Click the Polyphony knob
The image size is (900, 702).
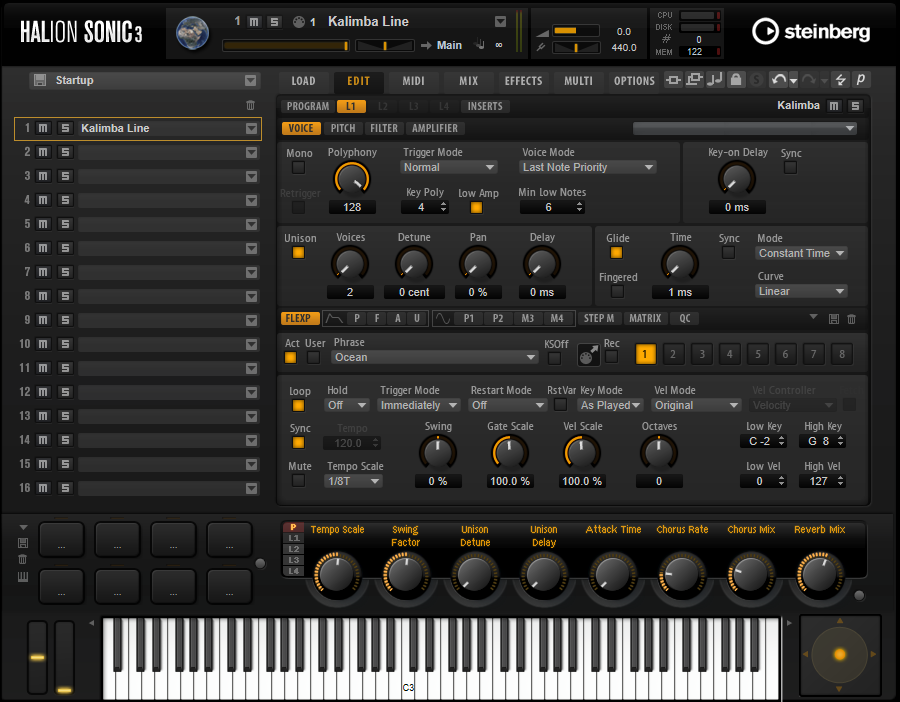point(352,179)
